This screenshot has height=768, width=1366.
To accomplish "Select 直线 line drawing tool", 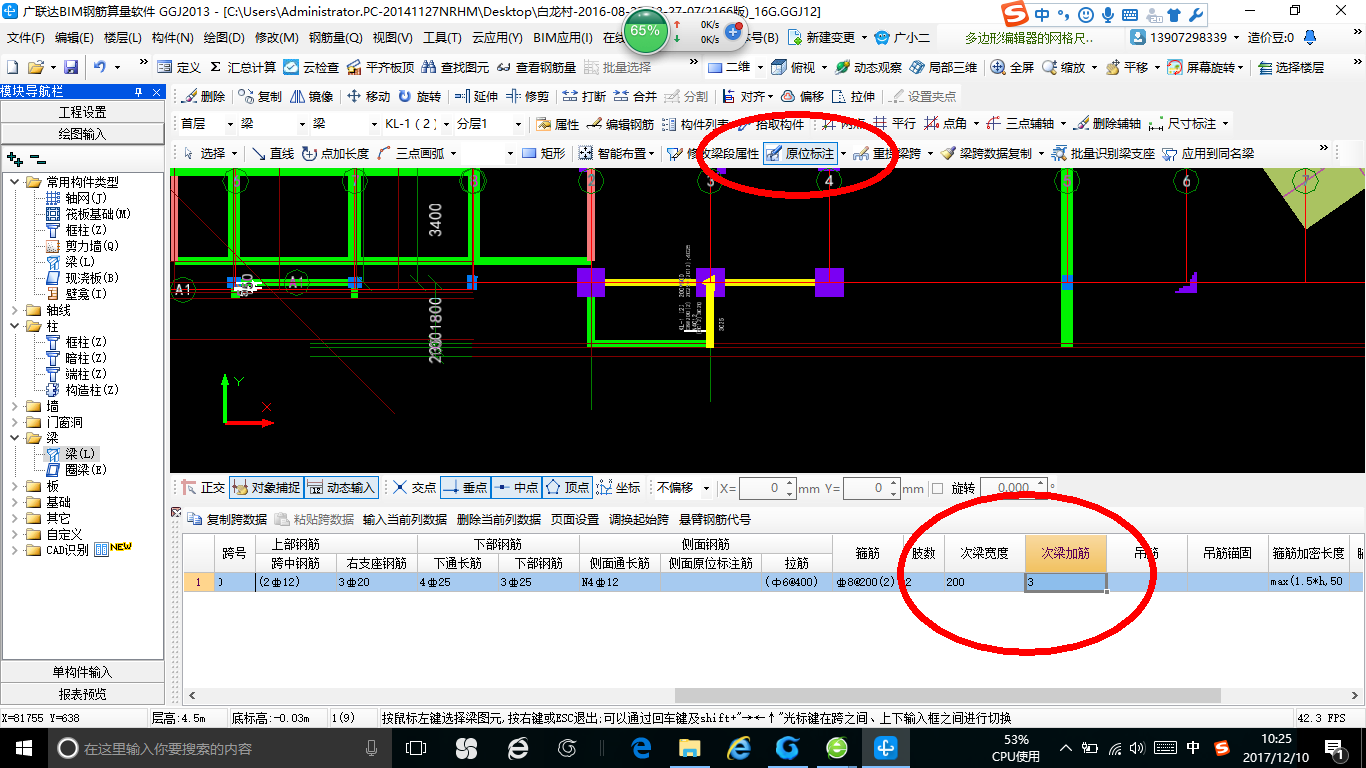I will 272,153.
